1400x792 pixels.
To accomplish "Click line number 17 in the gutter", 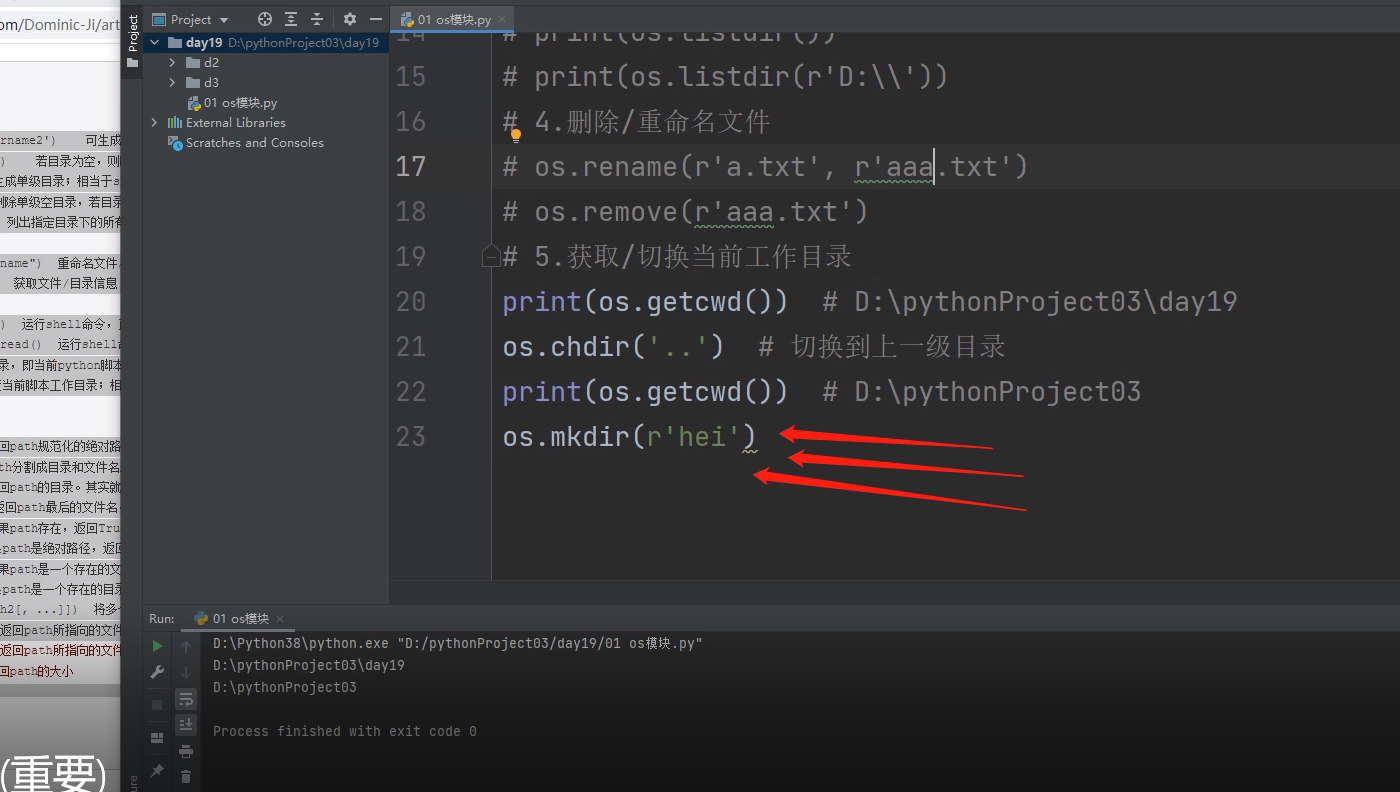I will pyautogui.click(x=410, y=166).
